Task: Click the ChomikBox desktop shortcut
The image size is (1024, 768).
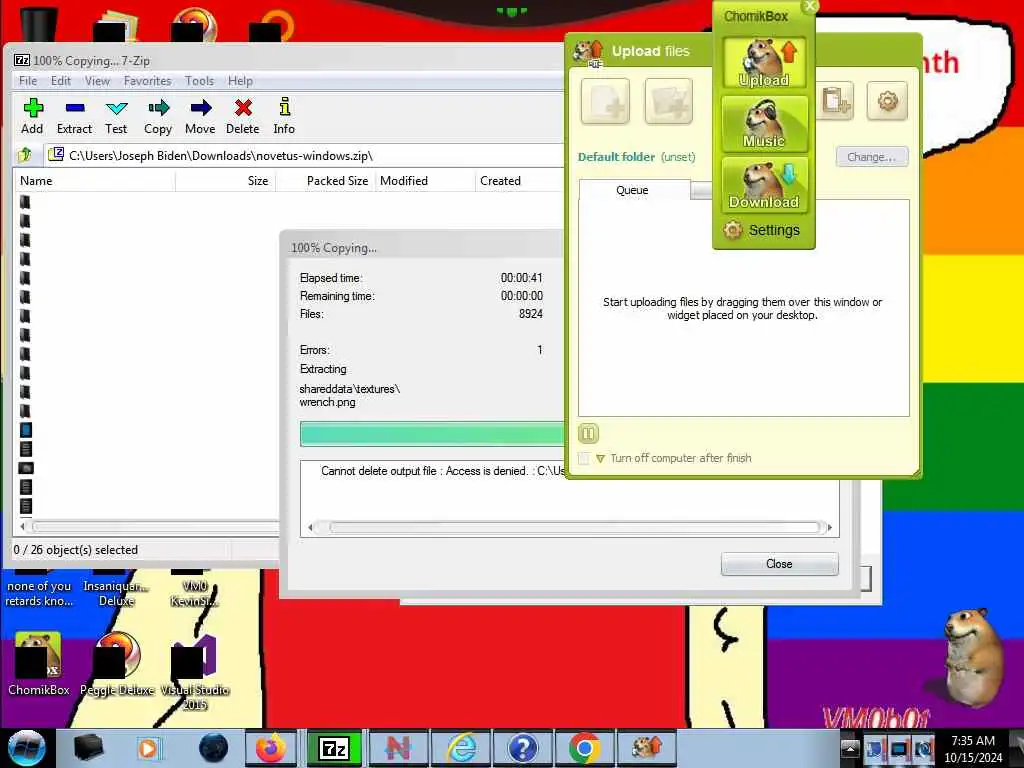Action: 39,664
